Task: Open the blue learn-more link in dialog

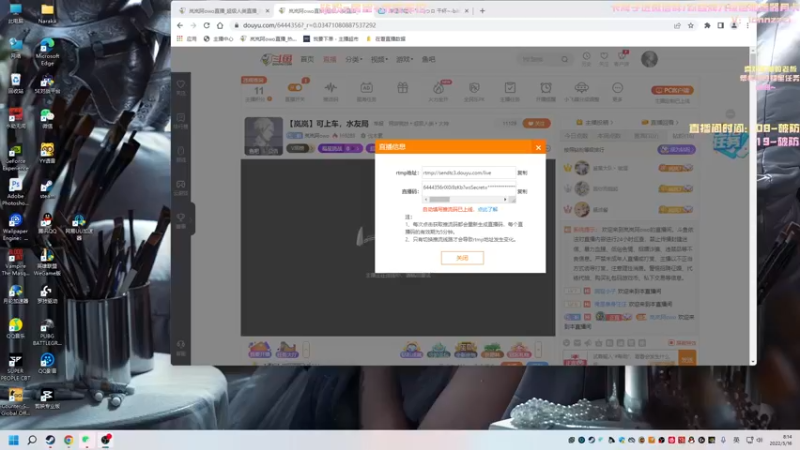Action: pos(488,209)
